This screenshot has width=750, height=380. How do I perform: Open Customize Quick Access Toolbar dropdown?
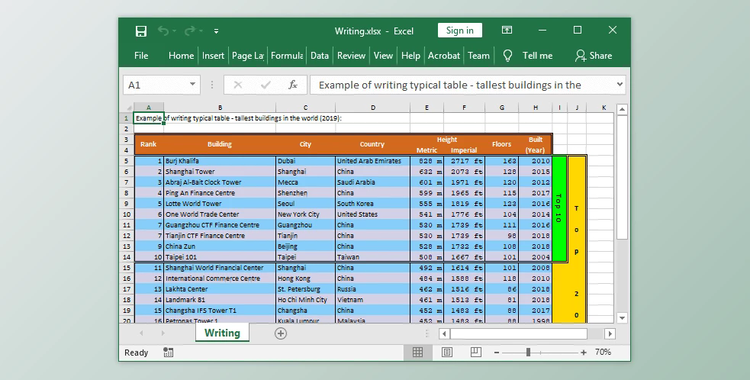pyautogui.click(x=216, y=31)
